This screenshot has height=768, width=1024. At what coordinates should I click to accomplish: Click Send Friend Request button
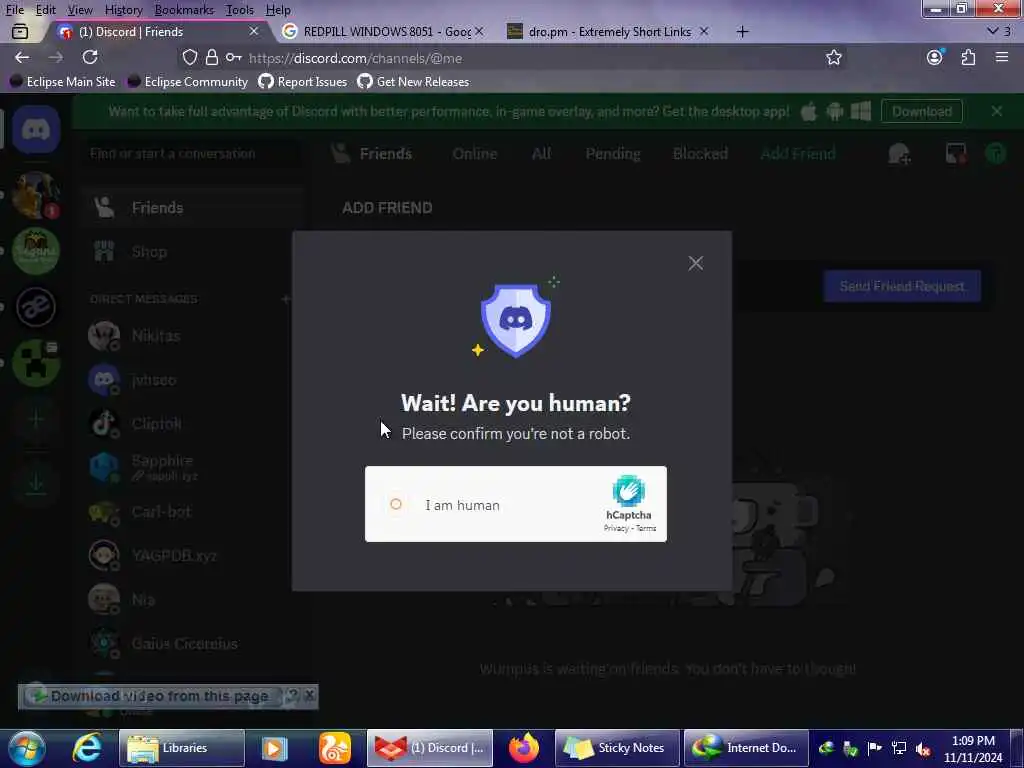[902, 286]
